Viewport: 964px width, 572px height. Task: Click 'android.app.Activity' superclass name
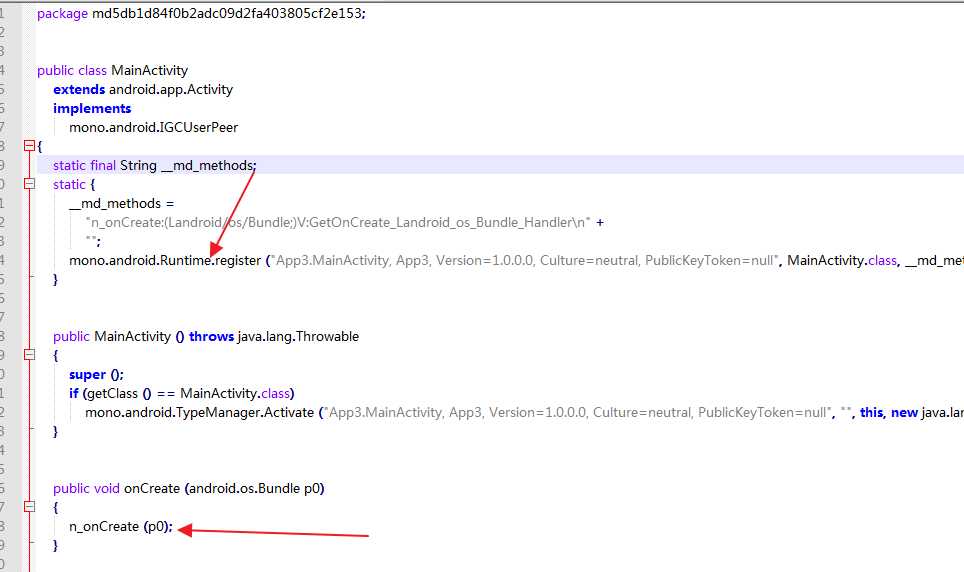pos(171,89)
